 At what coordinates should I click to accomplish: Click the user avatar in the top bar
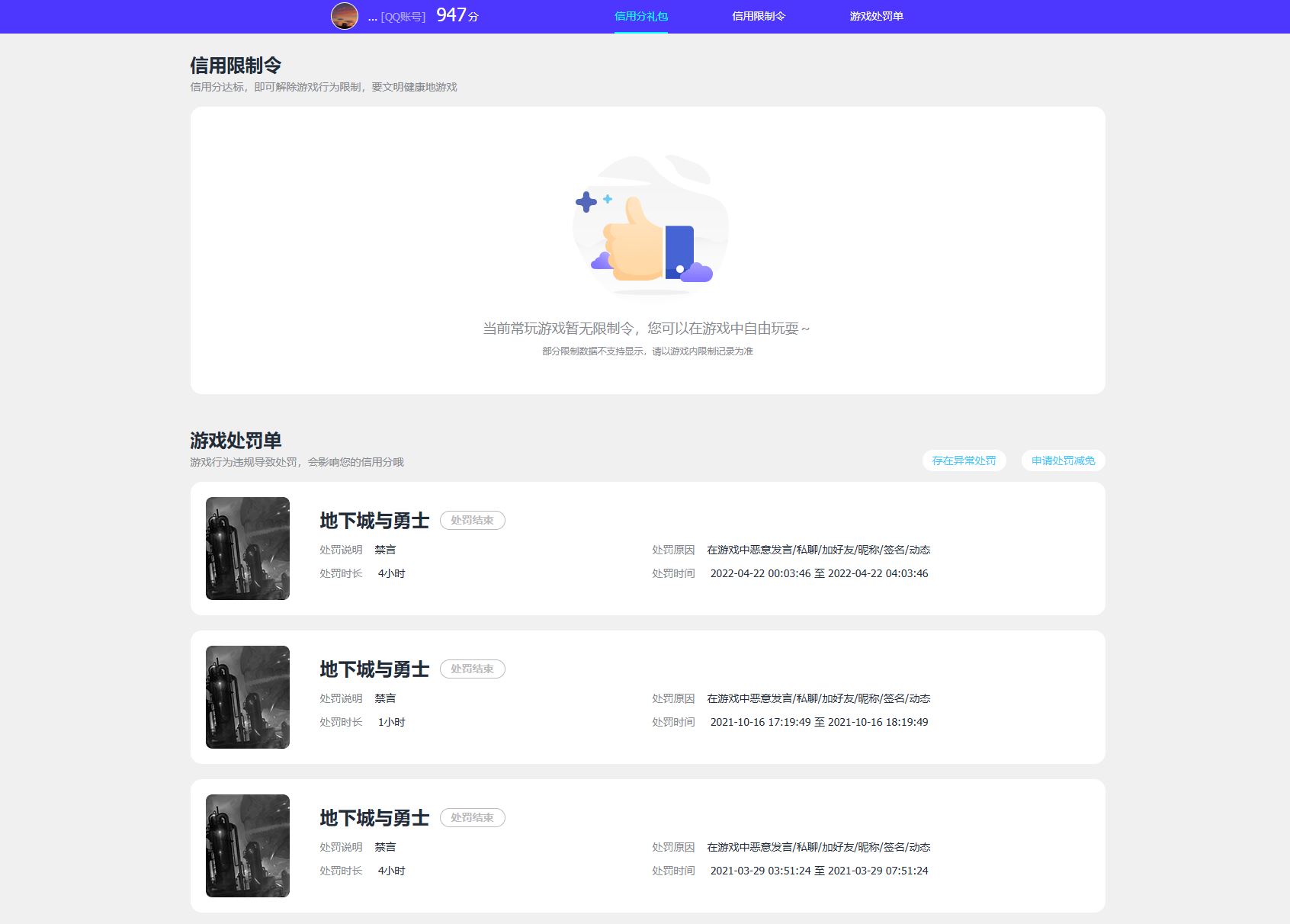pos(345,15)
